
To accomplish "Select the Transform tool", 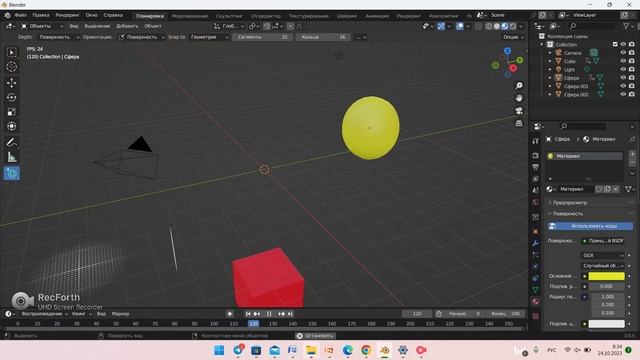I will coord(11,126).
